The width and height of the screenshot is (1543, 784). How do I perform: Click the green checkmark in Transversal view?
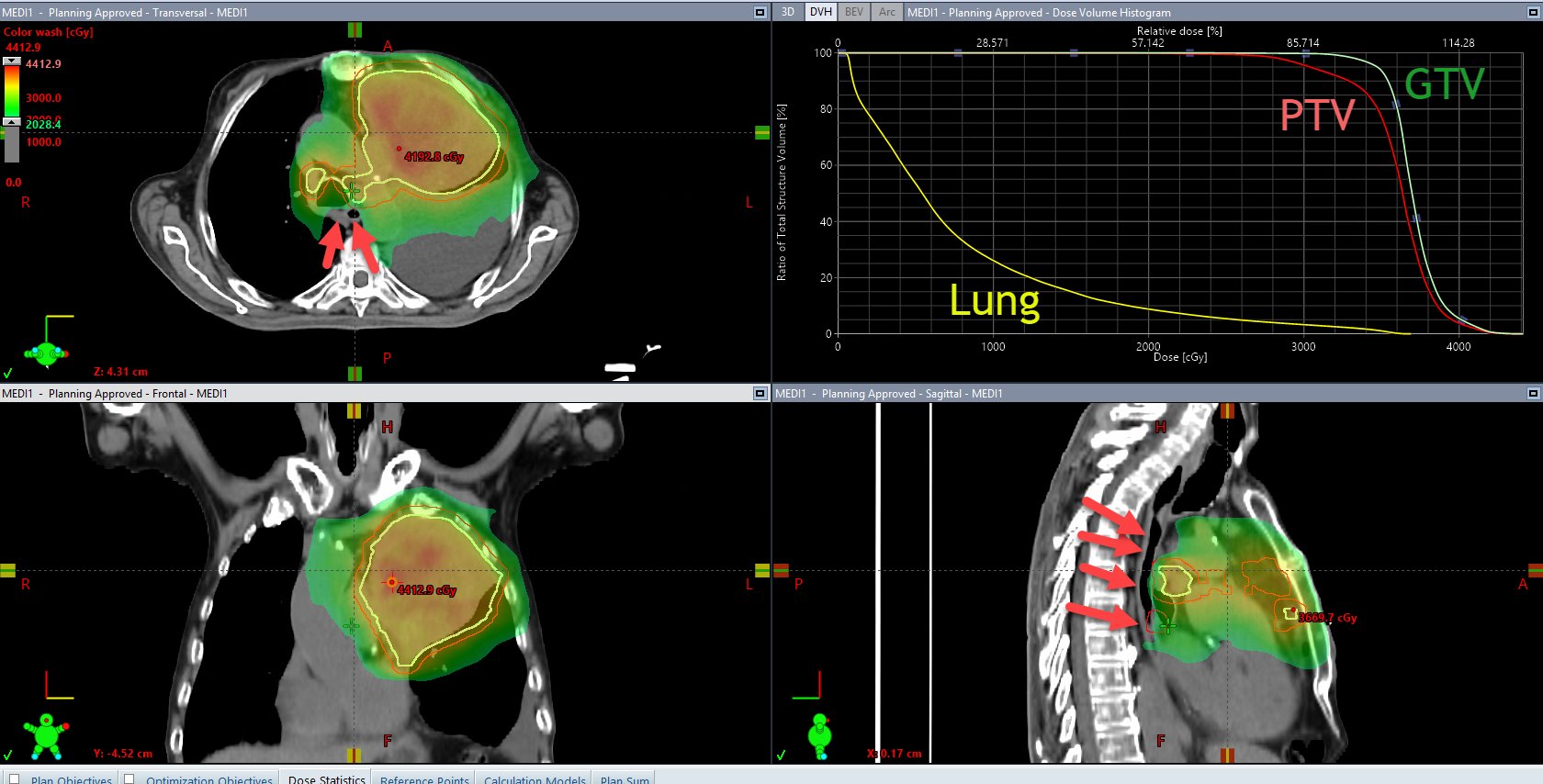pyautogui.click(x=8, y=374)
